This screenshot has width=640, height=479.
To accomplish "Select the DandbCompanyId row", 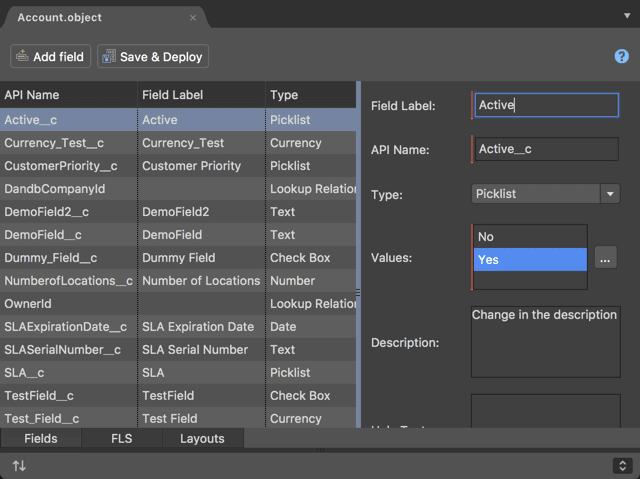I will click(178, 188).
